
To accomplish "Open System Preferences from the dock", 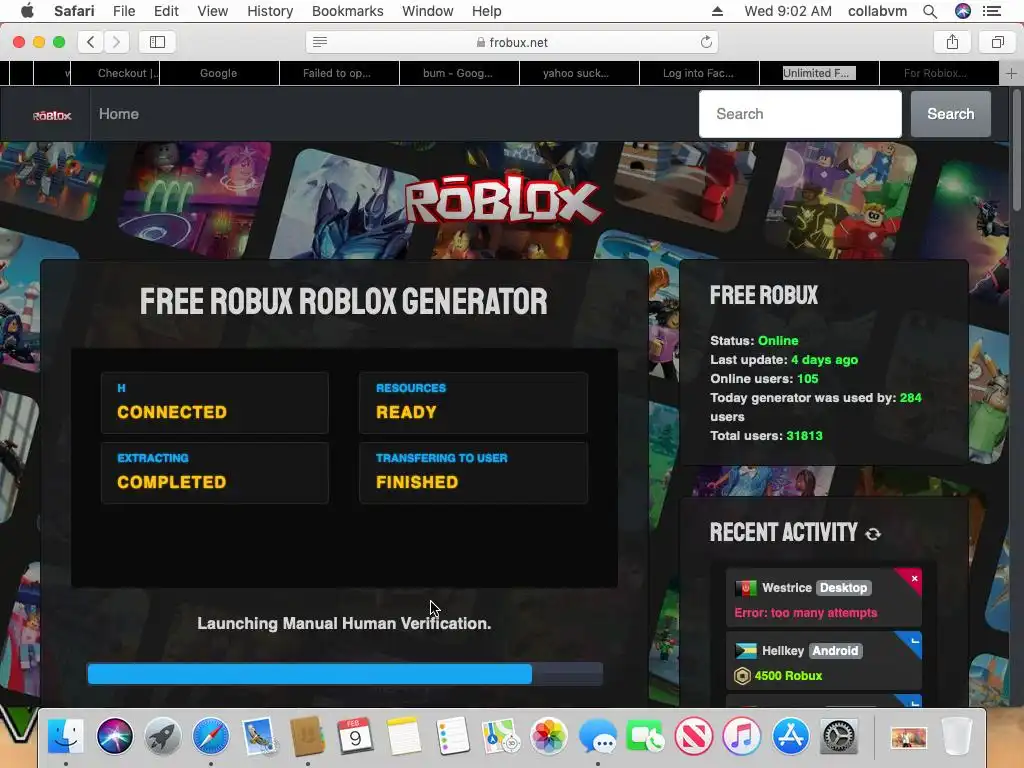I will [839, 736].
